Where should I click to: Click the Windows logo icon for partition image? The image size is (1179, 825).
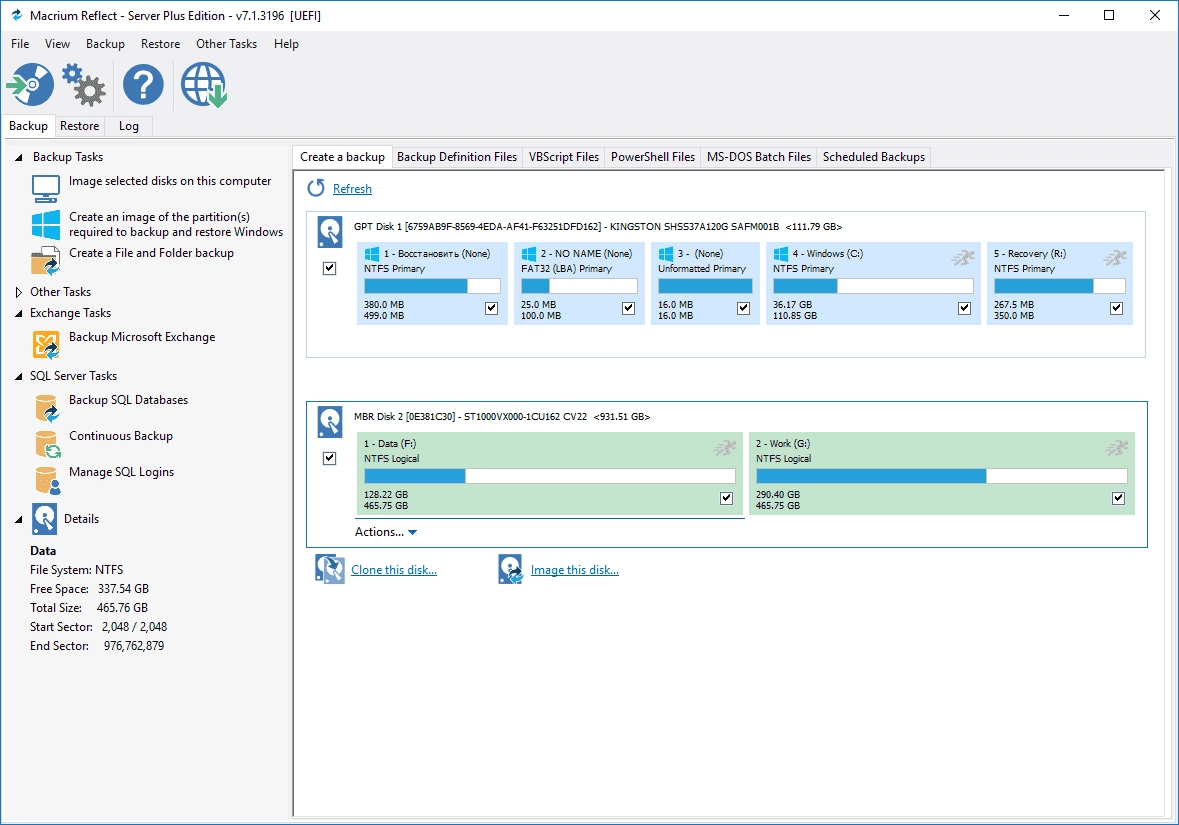[x=45, y=225]
